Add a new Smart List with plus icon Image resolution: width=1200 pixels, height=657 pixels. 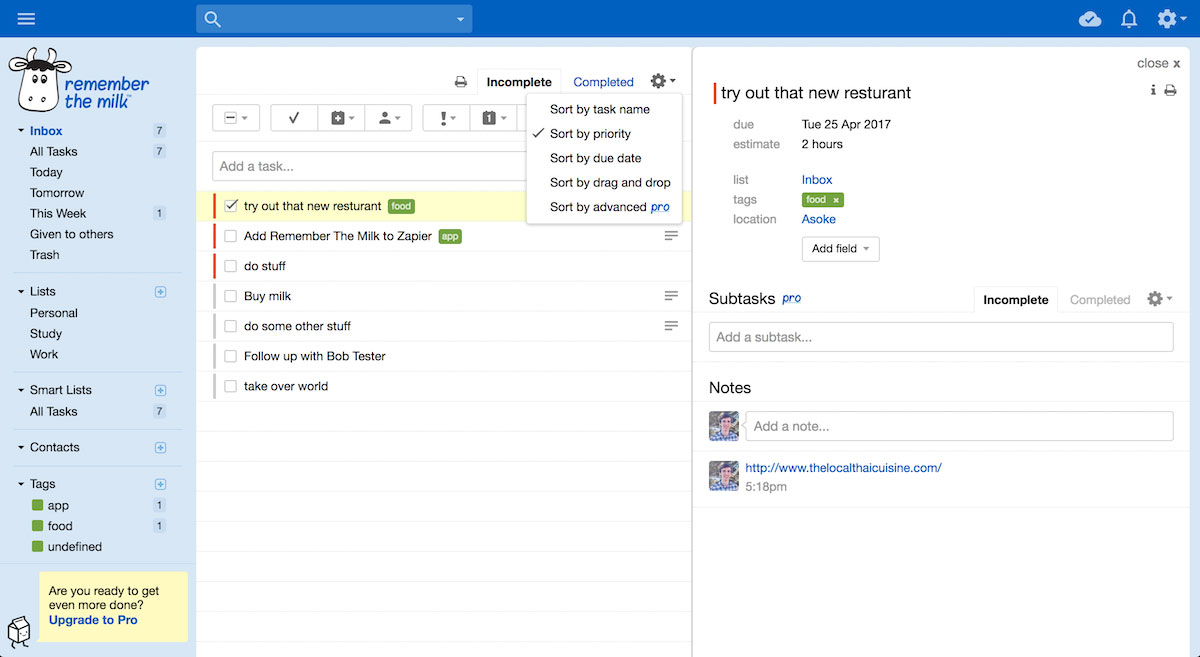[160, 390]
